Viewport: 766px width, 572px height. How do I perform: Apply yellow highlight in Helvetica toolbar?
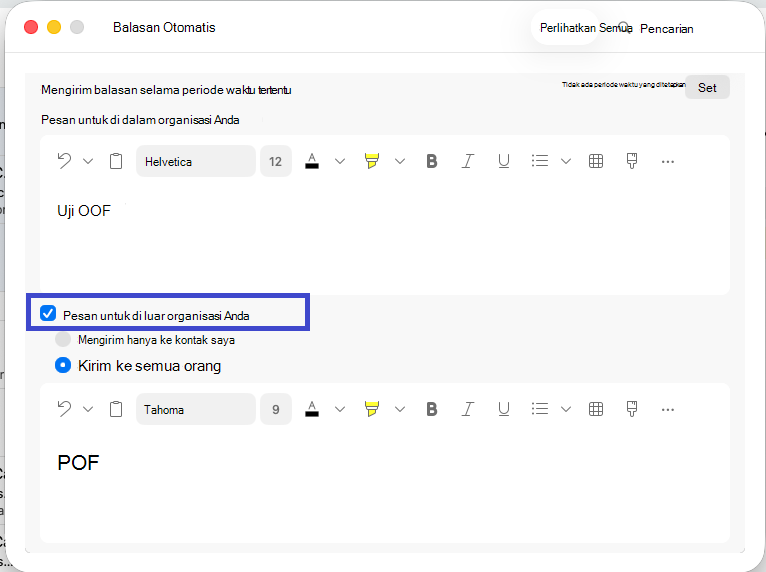372,161
